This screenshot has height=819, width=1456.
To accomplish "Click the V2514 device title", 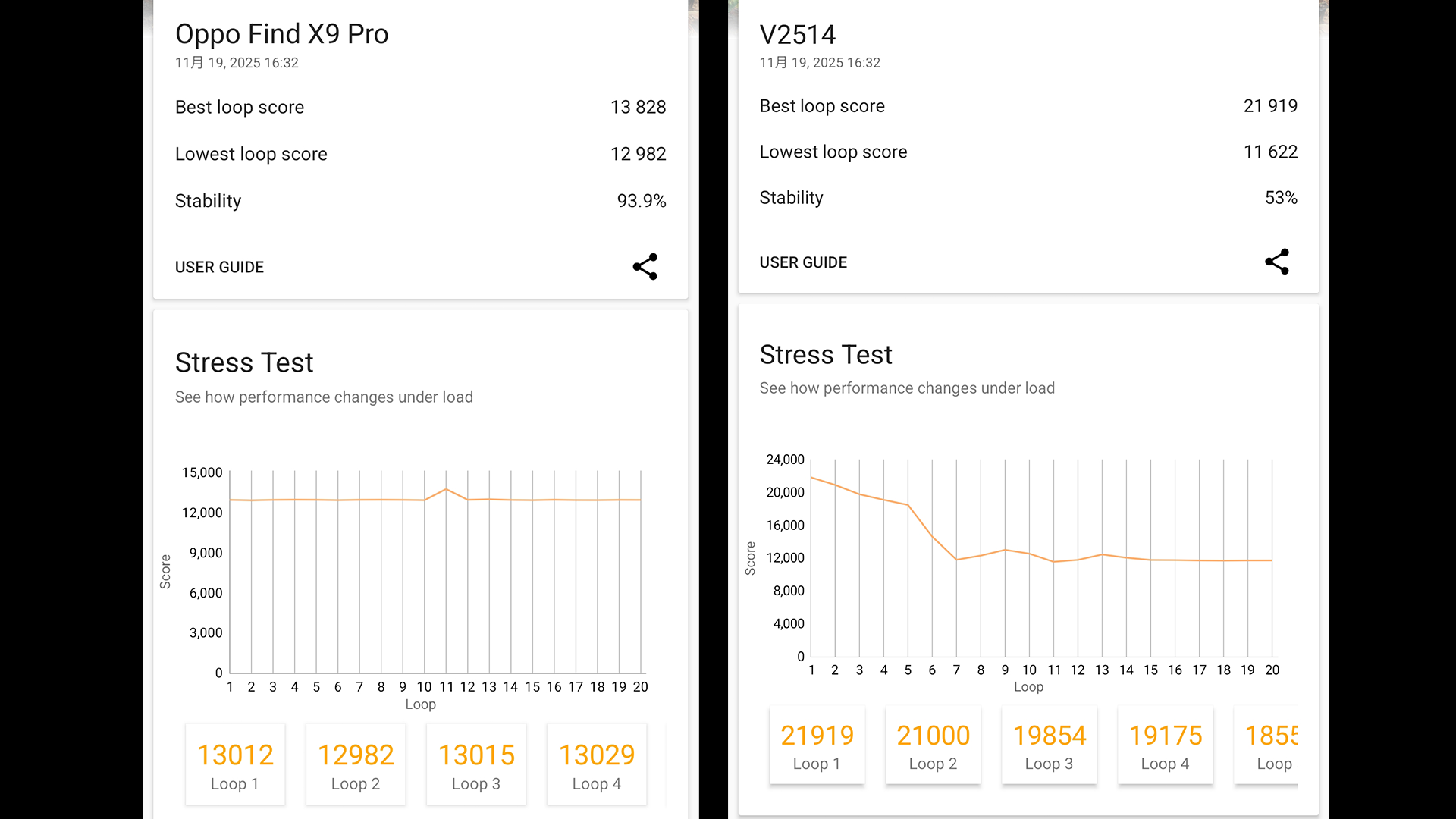I will tap(797, 35).
